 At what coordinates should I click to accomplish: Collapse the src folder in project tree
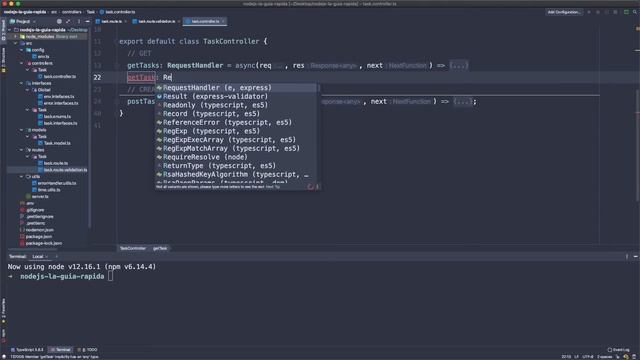tap(16, 43)
